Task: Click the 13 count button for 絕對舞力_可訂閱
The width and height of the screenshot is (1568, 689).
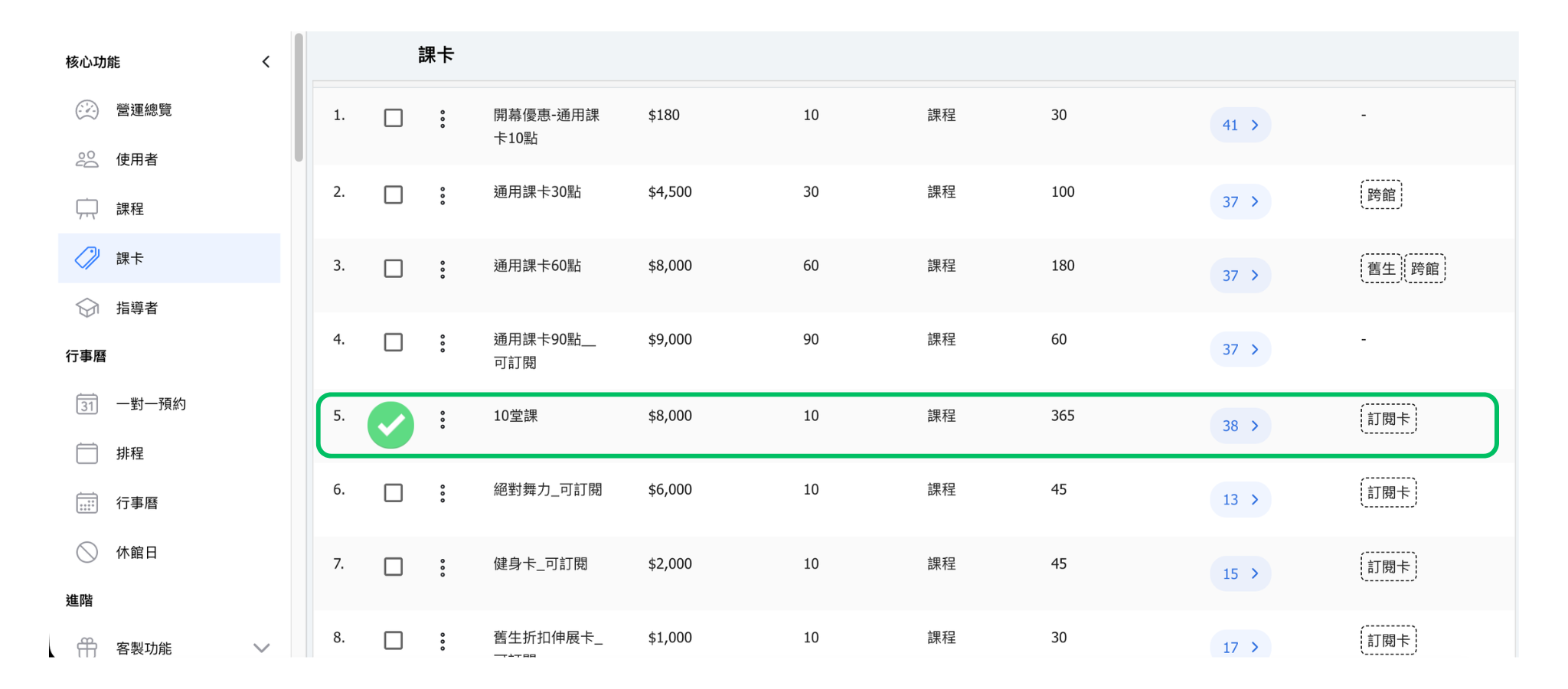Action: [x=1240, y=500]
